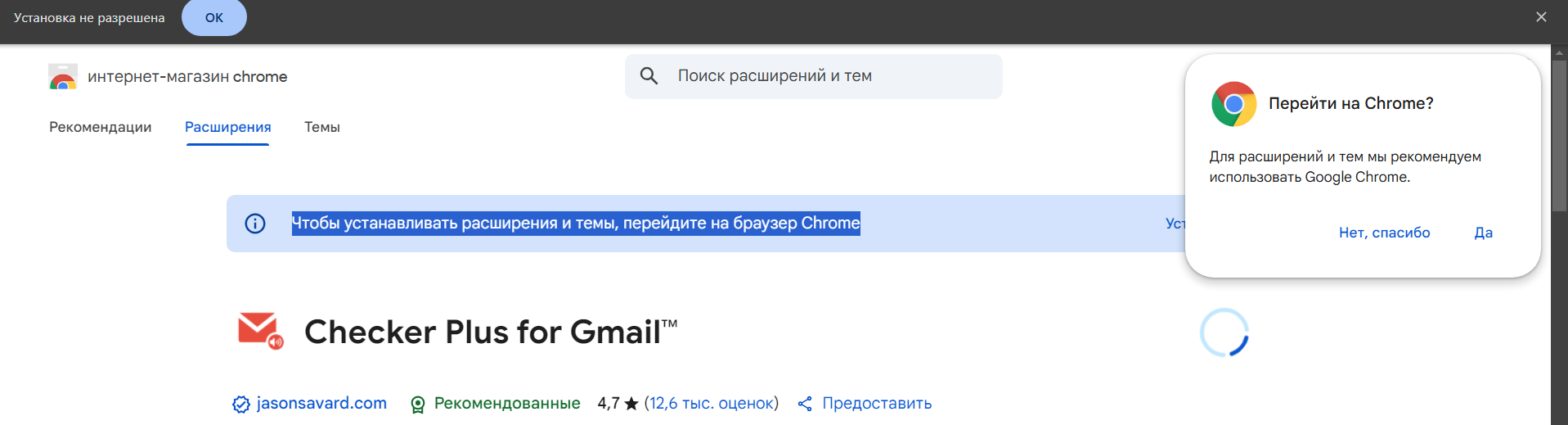Click the green Рекомендованные award badge icon

[418, 404]
